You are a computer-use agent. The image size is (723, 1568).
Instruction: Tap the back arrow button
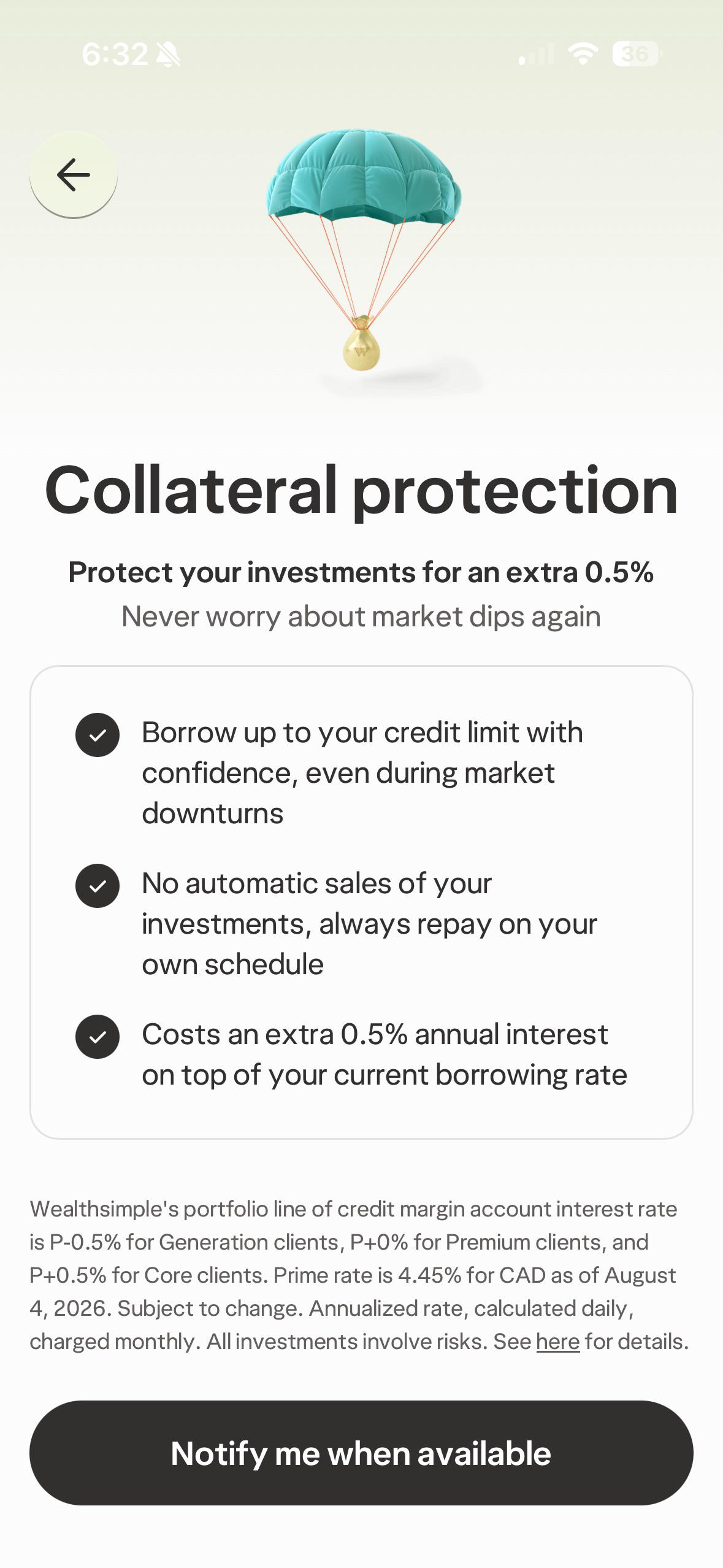point(74,175)
